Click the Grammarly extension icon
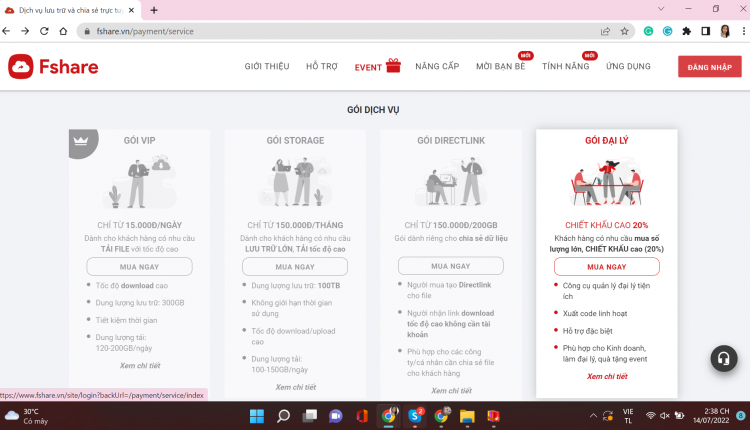750x430 pixels. (648, 31)
